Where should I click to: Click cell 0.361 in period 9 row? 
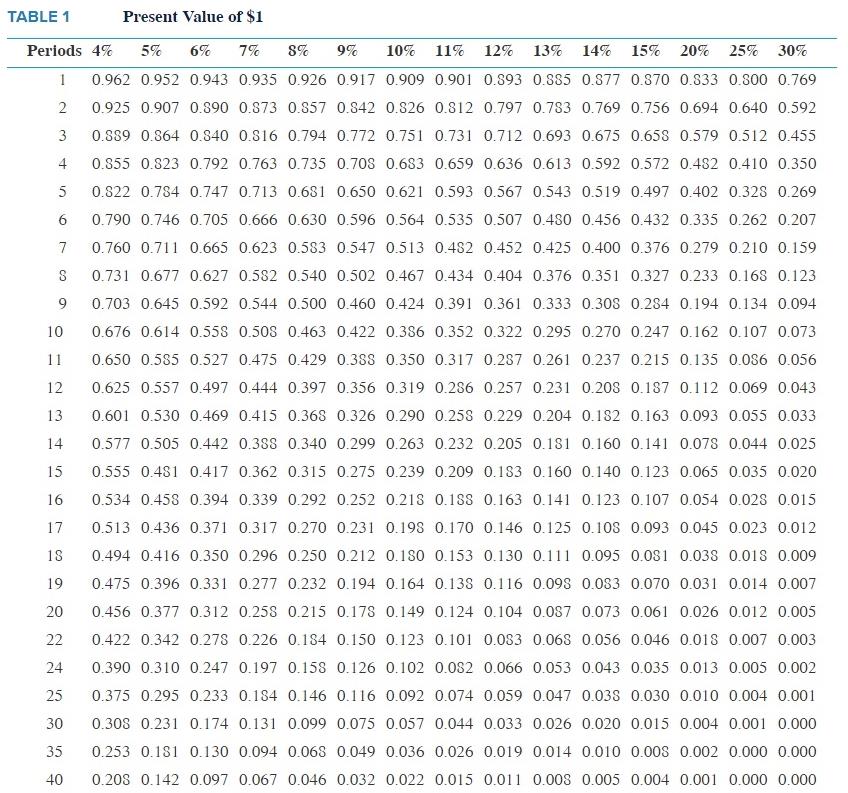(503, 304)
